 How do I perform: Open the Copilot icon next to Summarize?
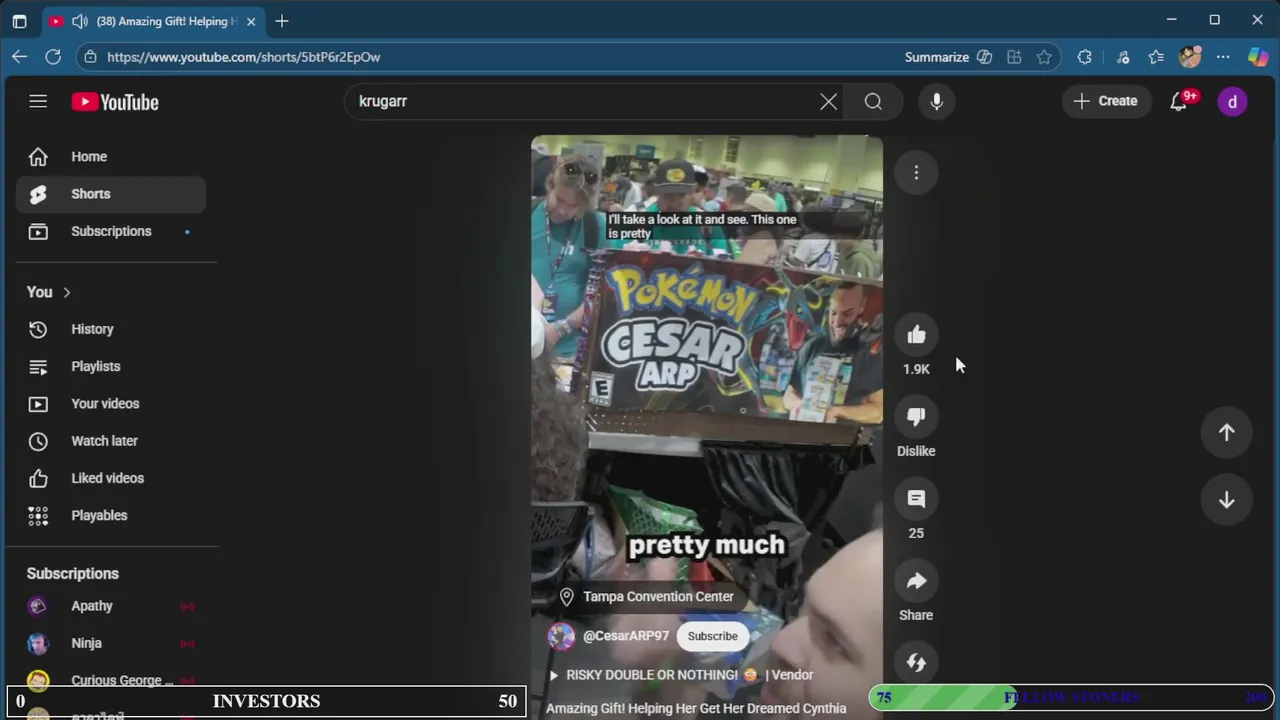tap(985, 57)
